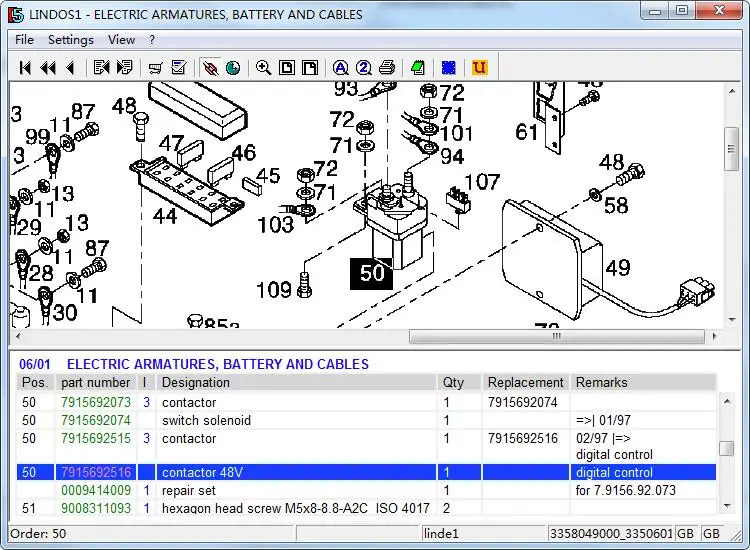The width and height of the screenshot is (750, 550).
Task: Click part number 44 in the diagram
Action: coord(165,216)
